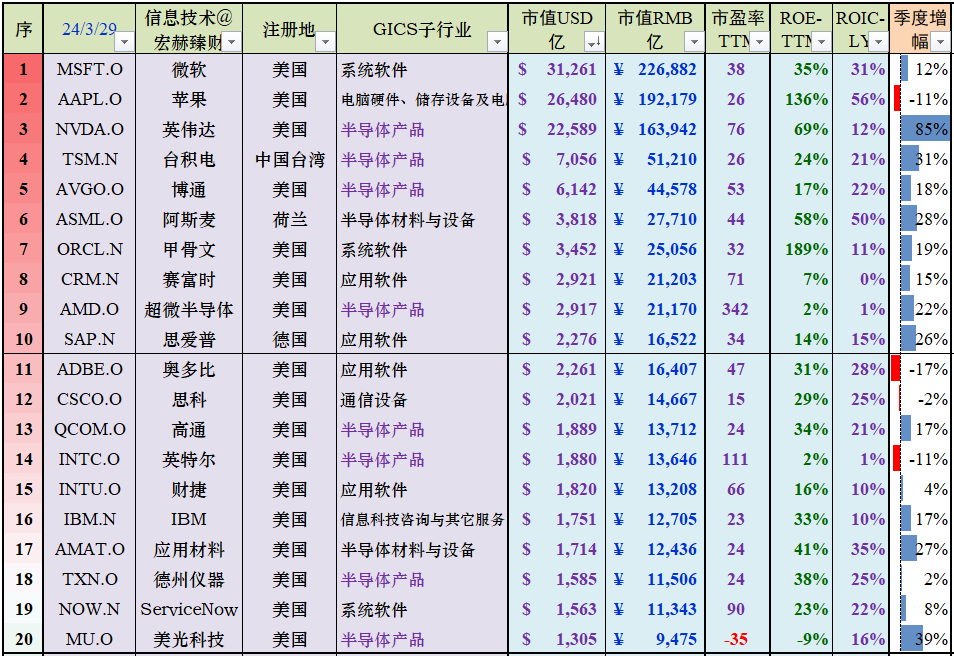The image size is (954, 656).
Task: Select ticker cell MU.O
Action: [x=89, y=639]
